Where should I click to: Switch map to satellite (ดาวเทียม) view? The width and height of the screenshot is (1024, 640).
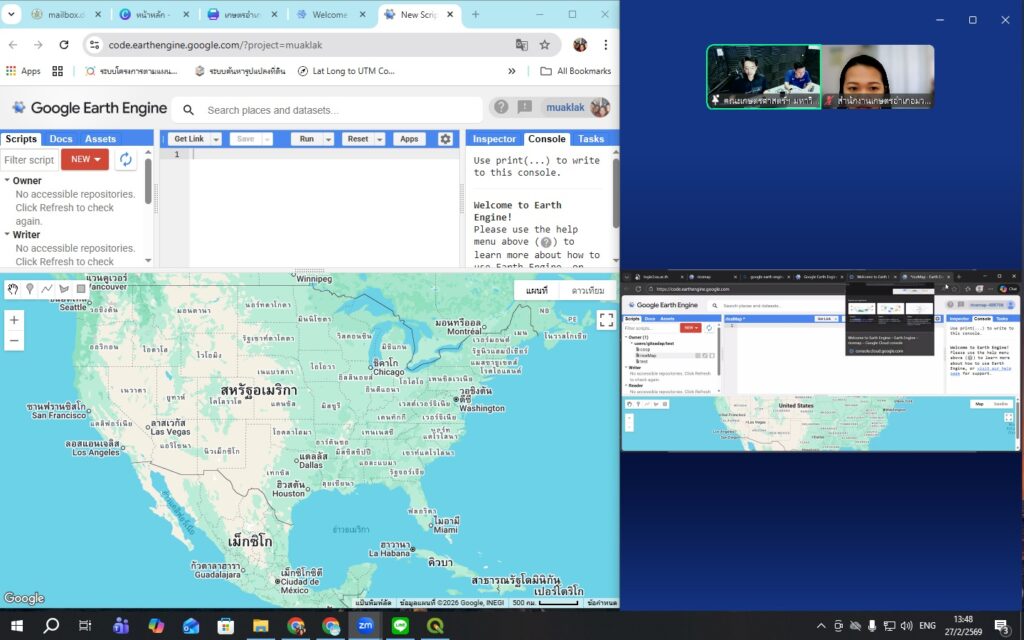coord(588,290)
